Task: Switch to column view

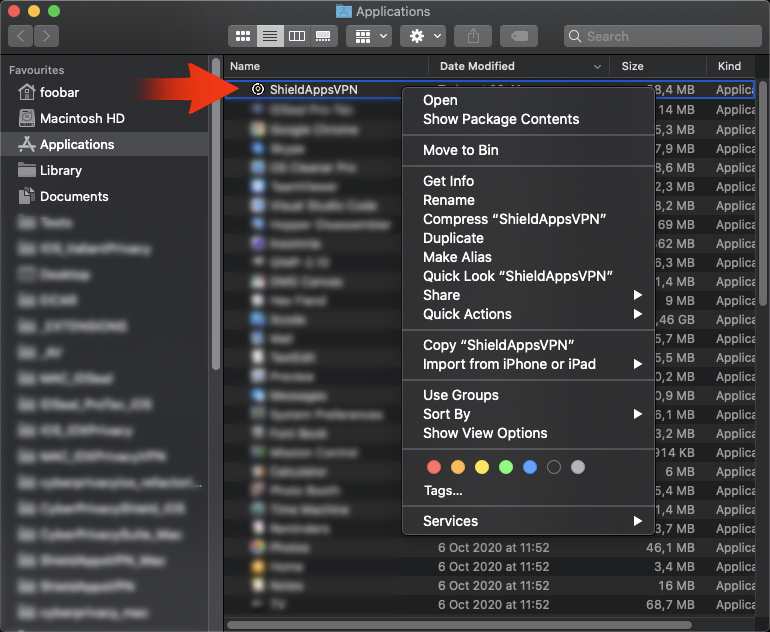Action: pos(297,36)
